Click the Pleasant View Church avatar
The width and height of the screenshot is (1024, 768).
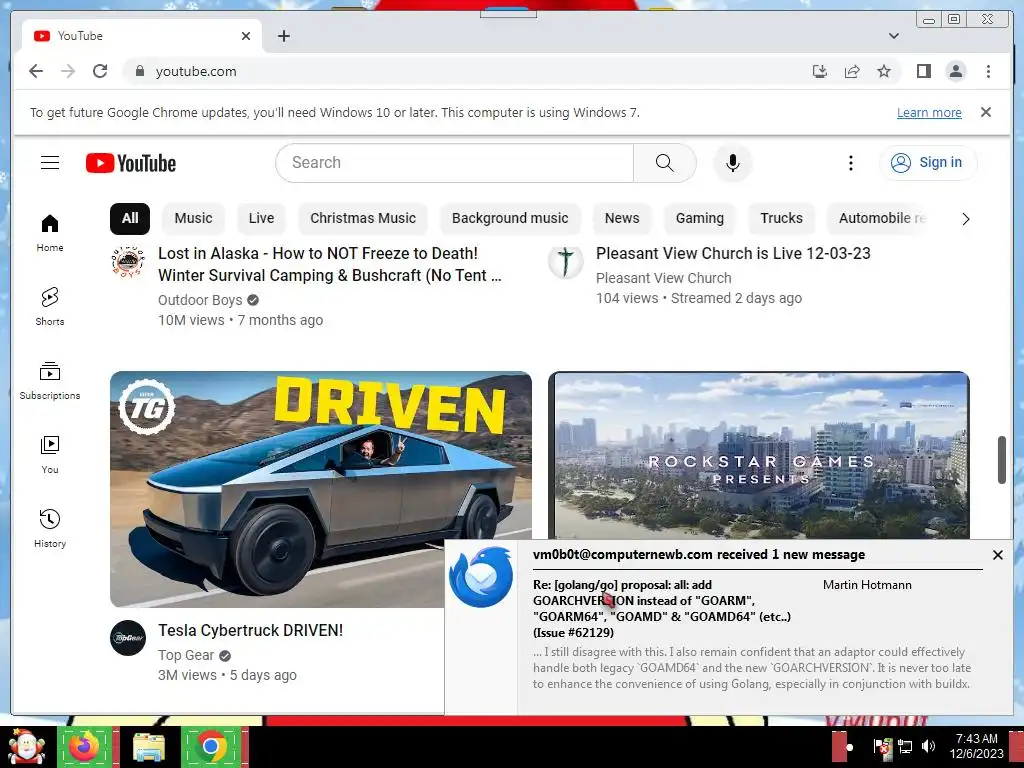pos(566,262)
